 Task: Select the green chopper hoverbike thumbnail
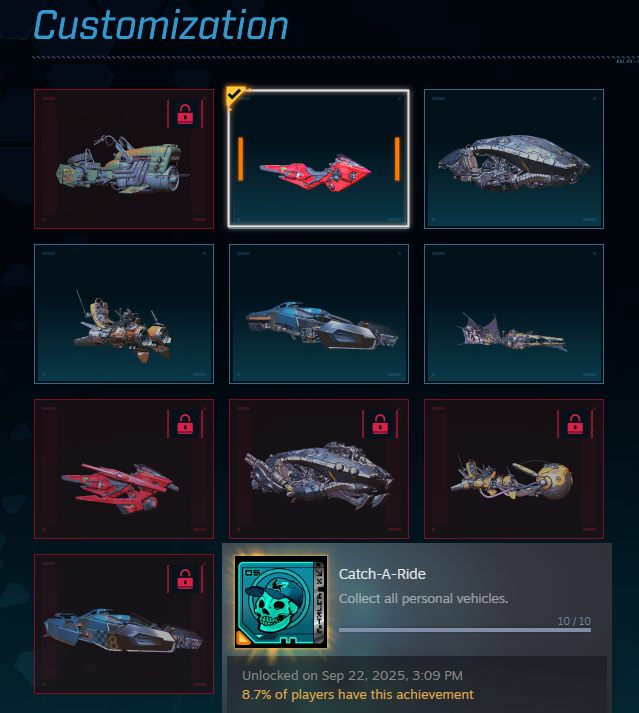(x=124, y=159)
